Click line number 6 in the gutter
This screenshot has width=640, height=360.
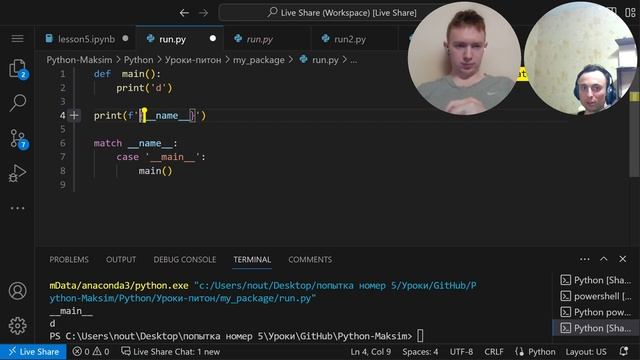tap(62, 143)
